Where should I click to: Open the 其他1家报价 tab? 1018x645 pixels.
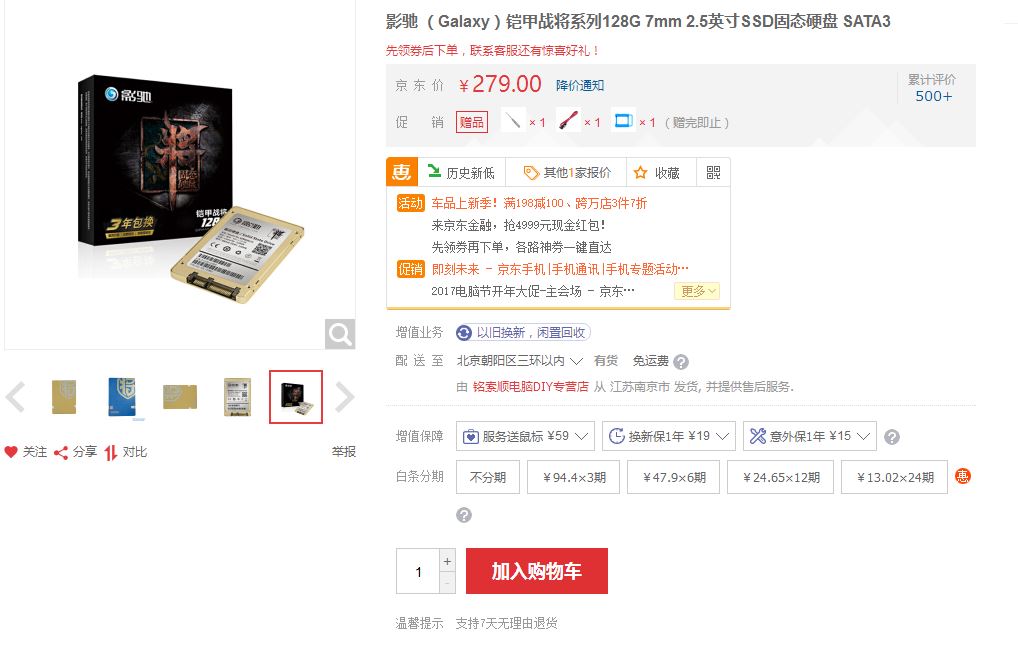click(x=567, y=173)
